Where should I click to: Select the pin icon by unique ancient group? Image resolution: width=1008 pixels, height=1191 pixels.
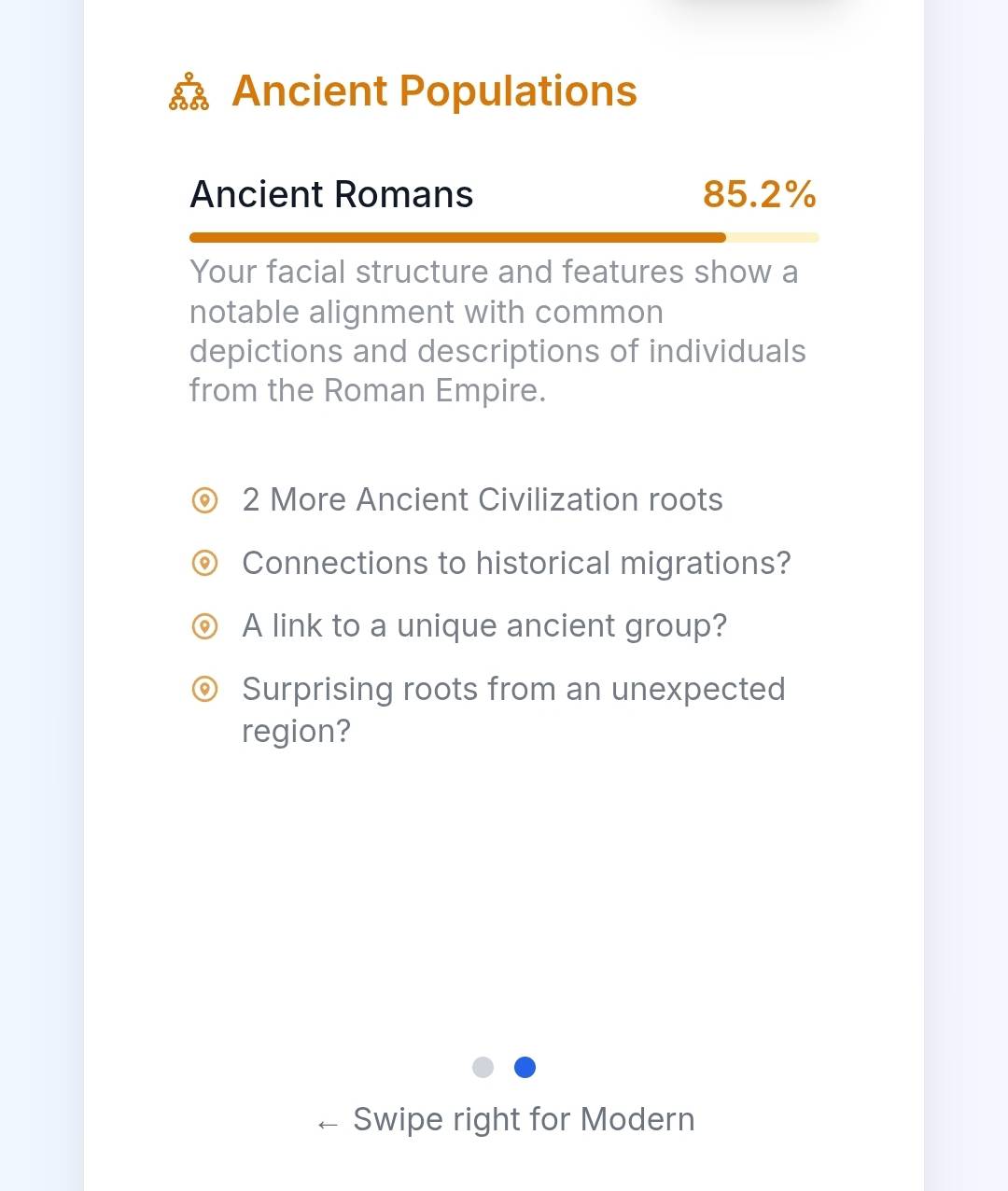(x=204, y=625)
